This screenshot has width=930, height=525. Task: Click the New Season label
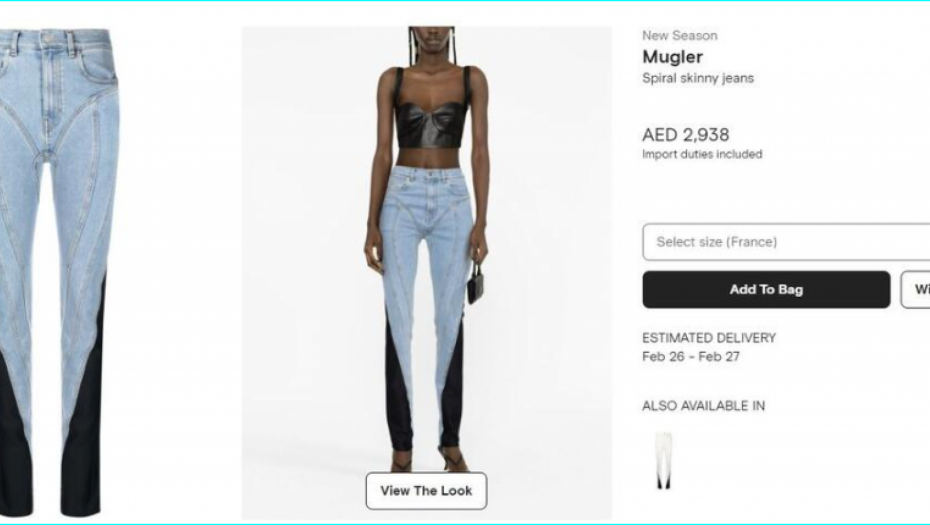680,36
